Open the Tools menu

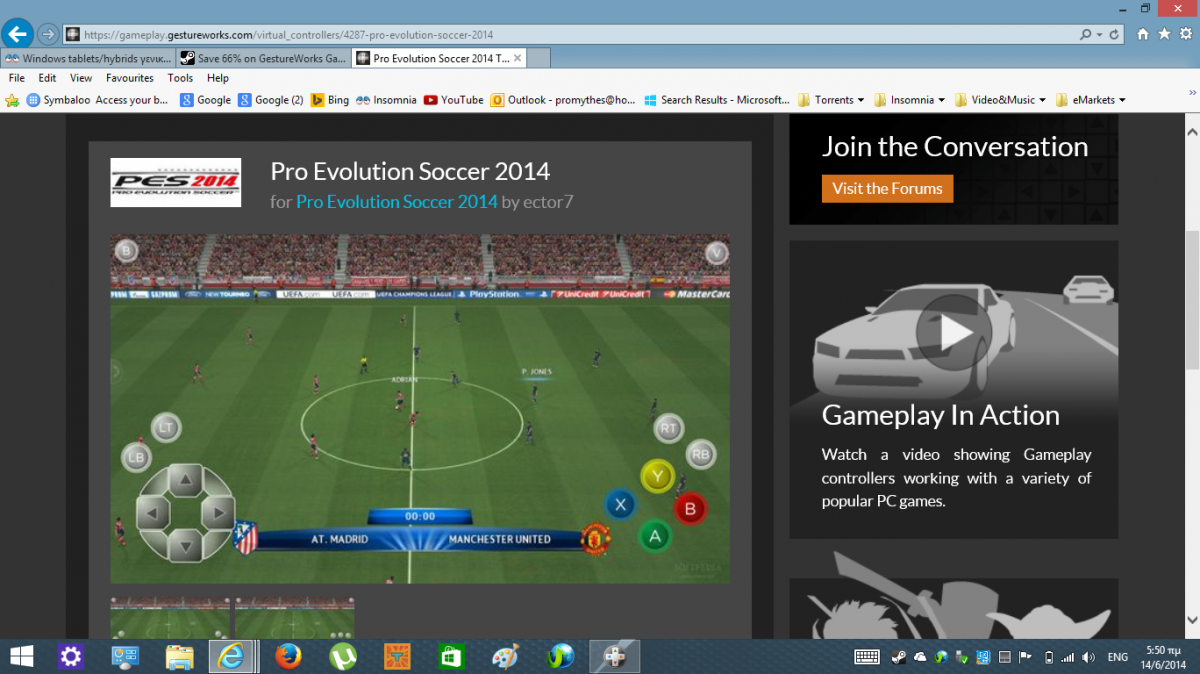[181, 78]
